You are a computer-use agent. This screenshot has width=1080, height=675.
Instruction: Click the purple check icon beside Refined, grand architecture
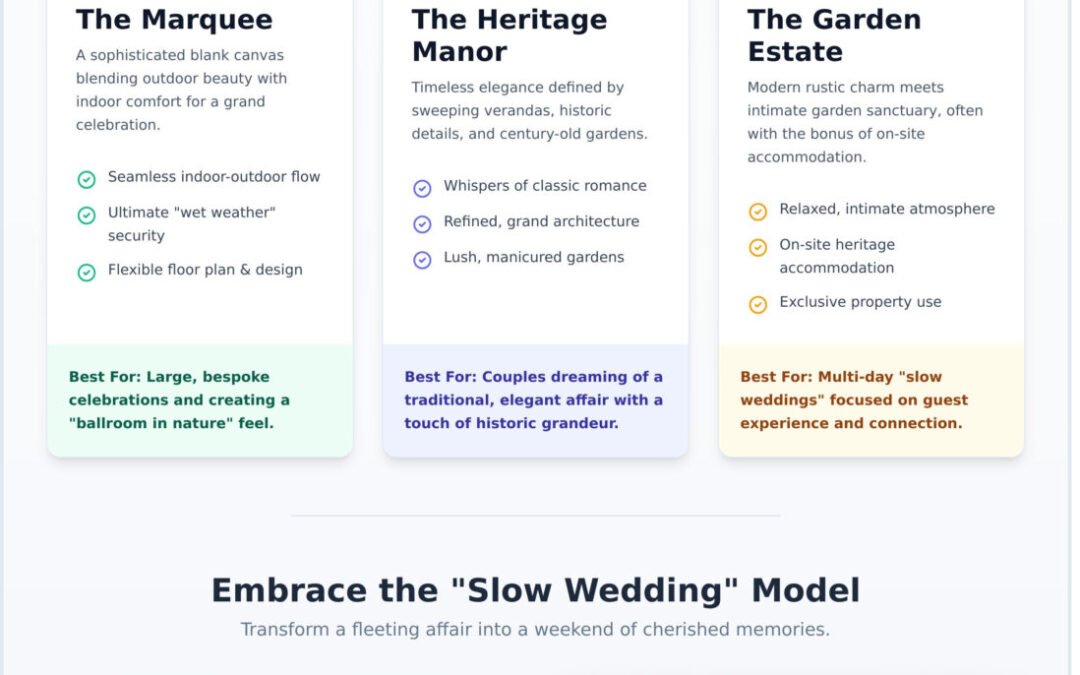tap(422, 224)
